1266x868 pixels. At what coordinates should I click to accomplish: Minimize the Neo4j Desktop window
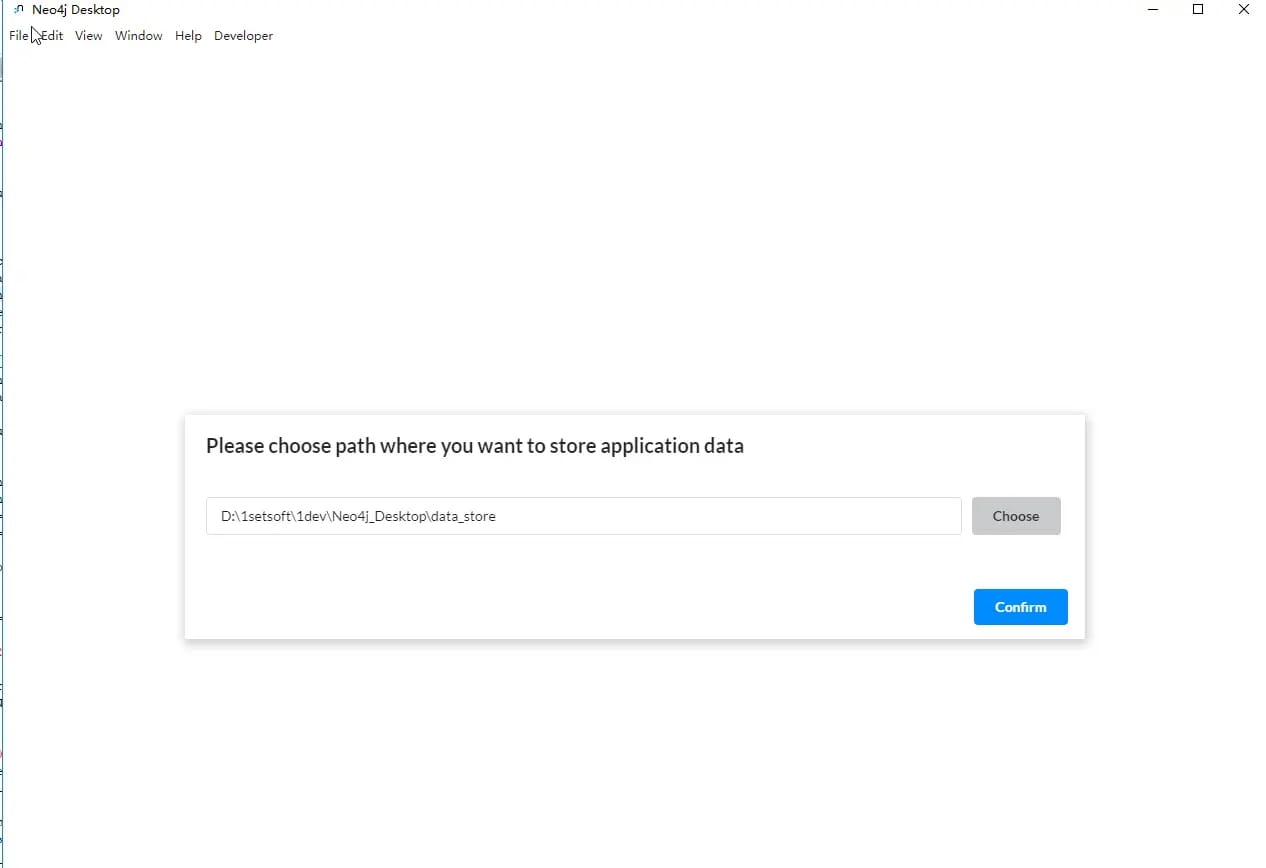click(1153, 10)
